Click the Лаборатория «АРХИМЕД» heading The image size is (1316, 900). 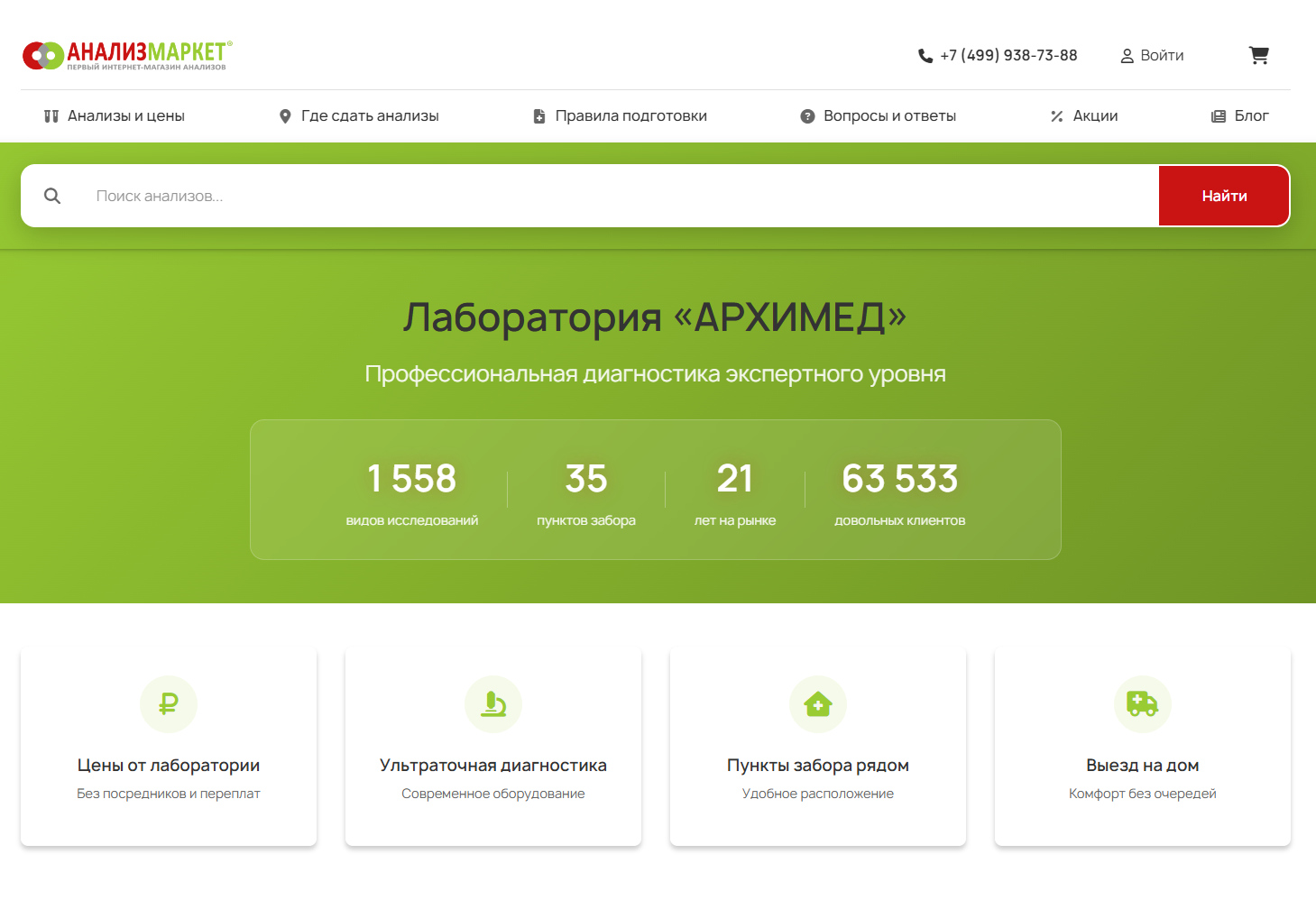pyautogui.click(x=655, y=317)
